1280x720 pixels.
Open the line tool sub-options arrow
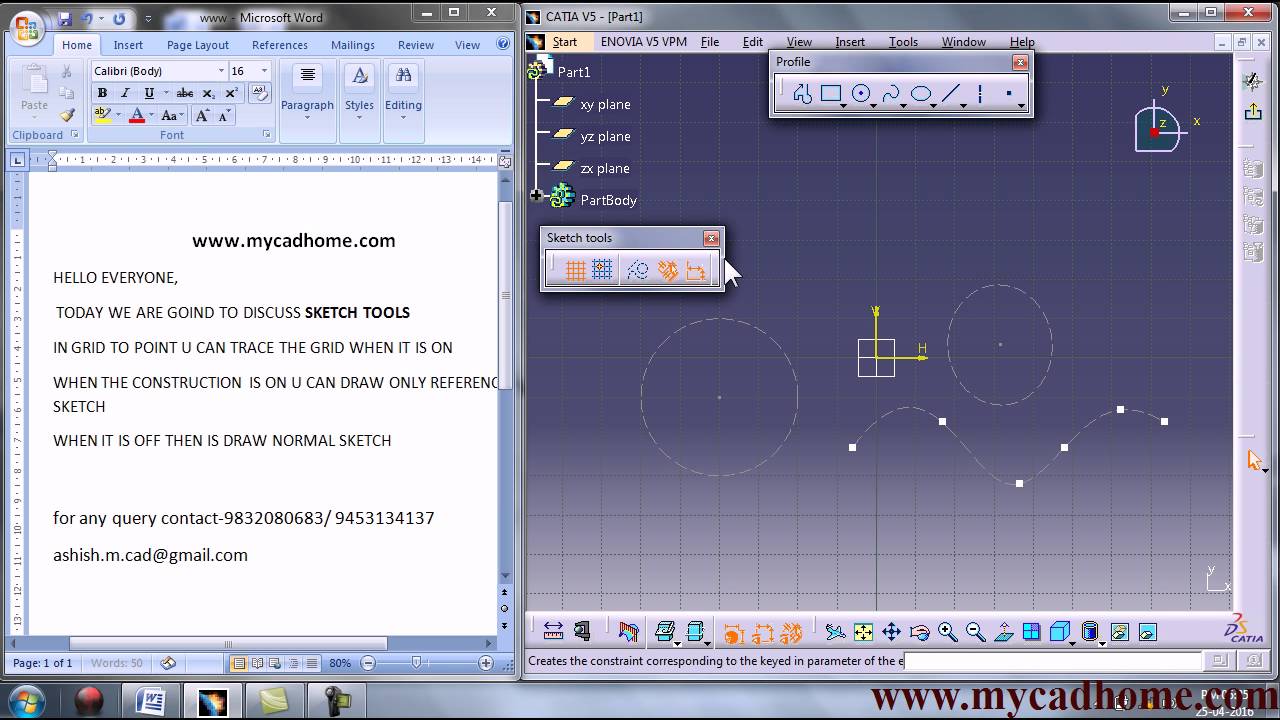[x=964, y=105]
